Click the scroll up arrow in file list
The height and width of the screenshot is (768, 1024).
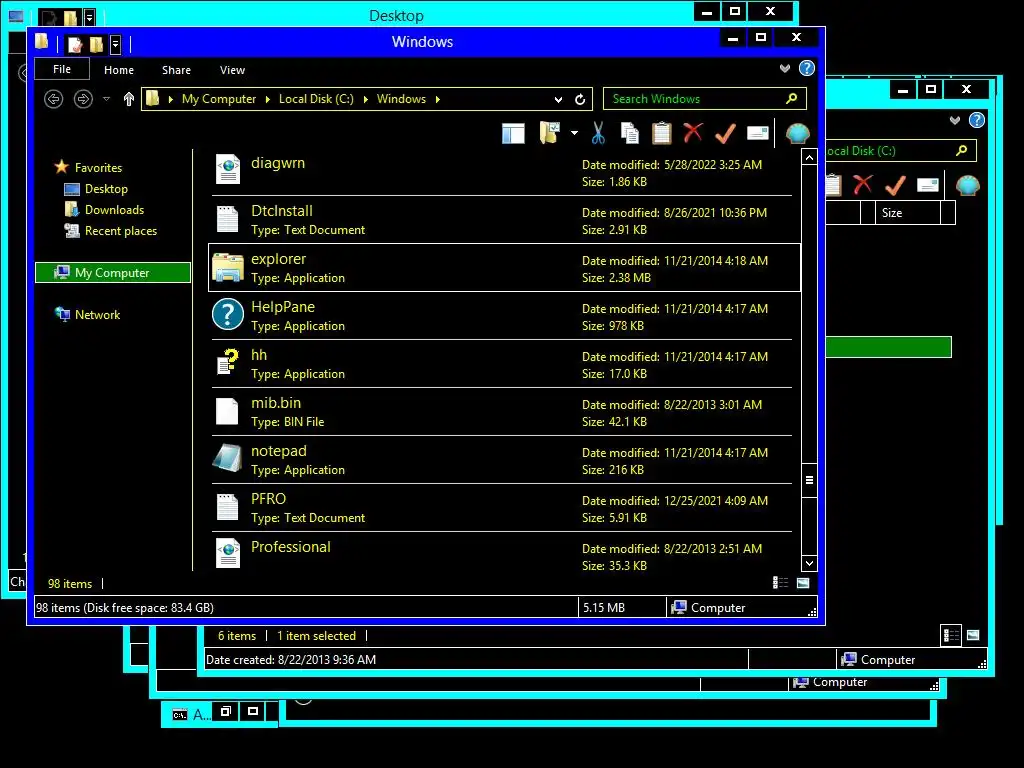pyautogui.click(x=809, y=157)
